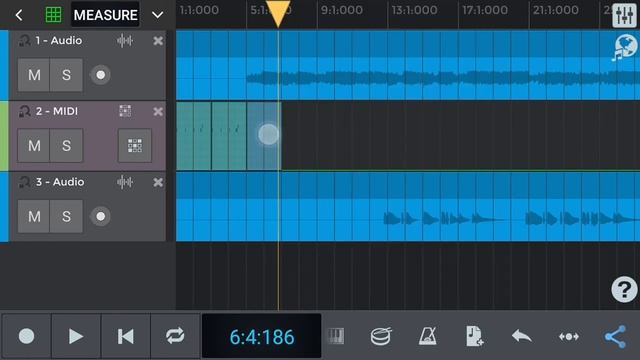Select track 3 via its blue color strip

pos(4,207)
